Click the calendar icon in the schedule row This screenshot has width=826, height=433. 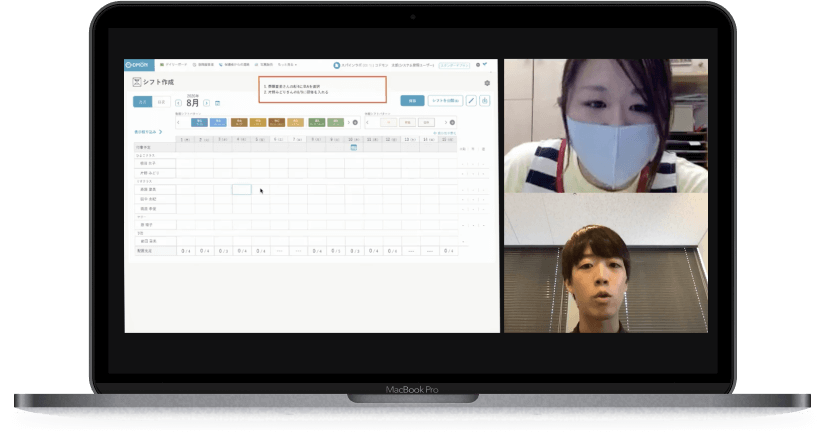[x=353, y=147]
